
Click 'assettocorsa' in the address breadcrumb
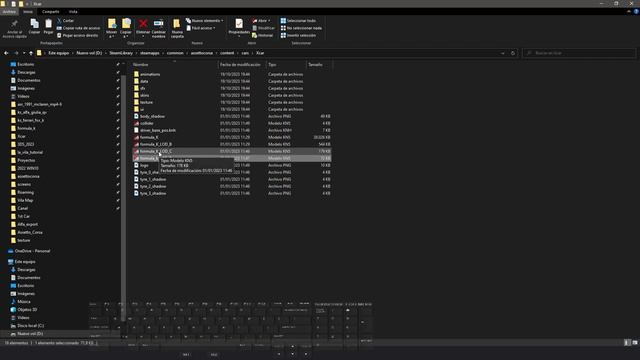click(x=202, y=53)
